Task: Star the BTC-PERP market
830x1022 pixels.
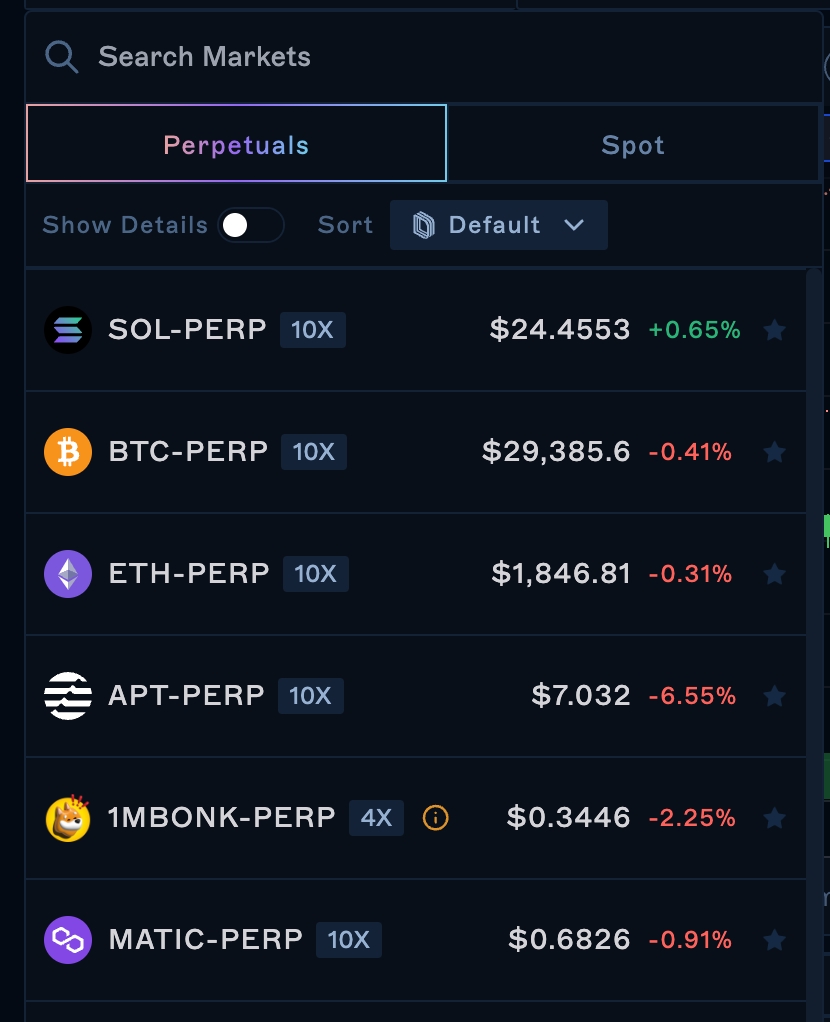Action: point(774,452)
